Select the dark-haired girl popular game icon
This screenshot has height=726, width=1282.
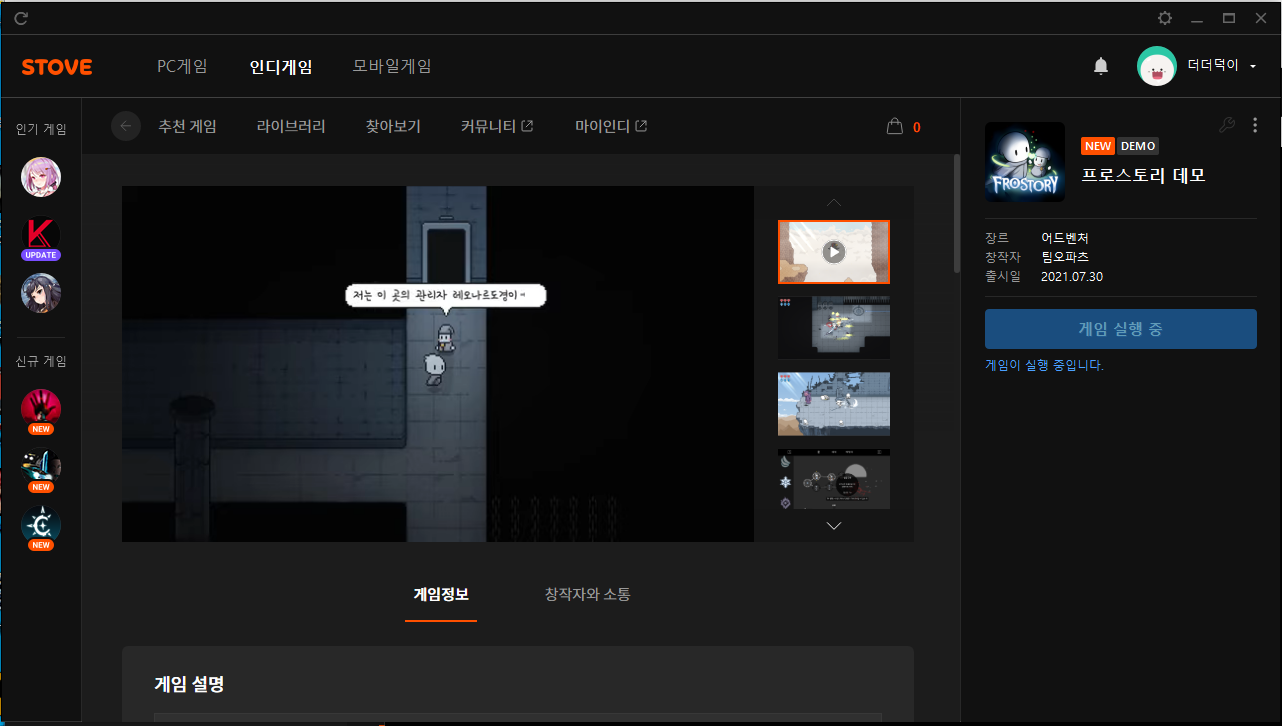[x=41, y=293]
